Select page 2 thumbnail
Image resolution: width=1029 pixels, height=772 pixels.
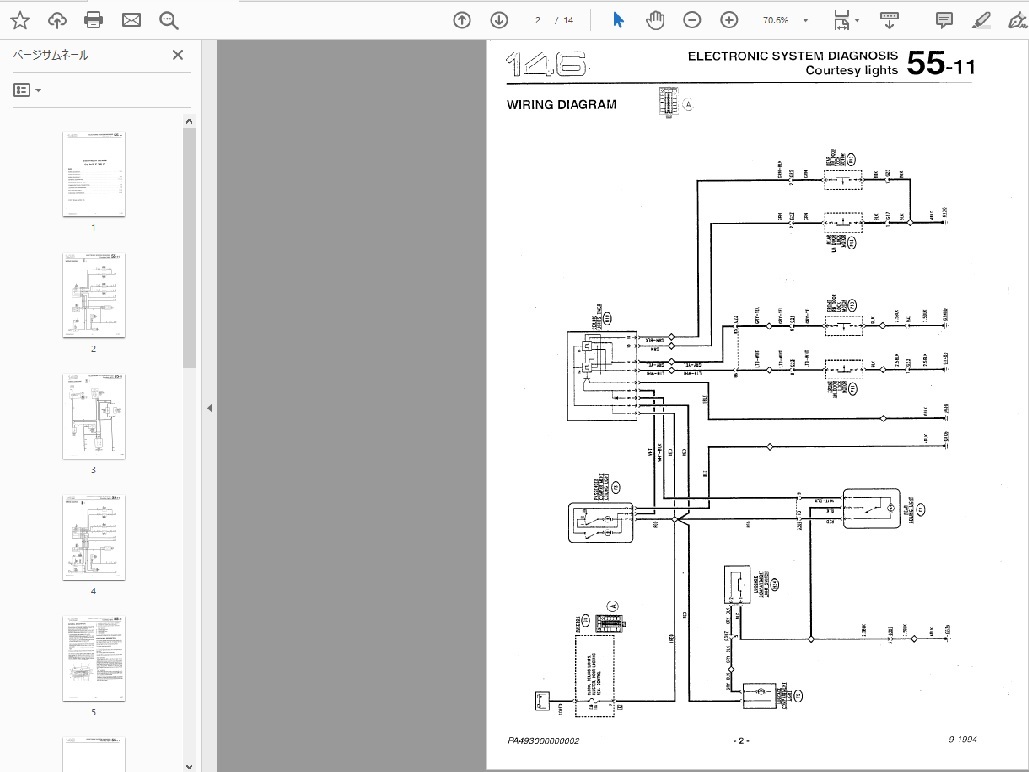[94, 295]
